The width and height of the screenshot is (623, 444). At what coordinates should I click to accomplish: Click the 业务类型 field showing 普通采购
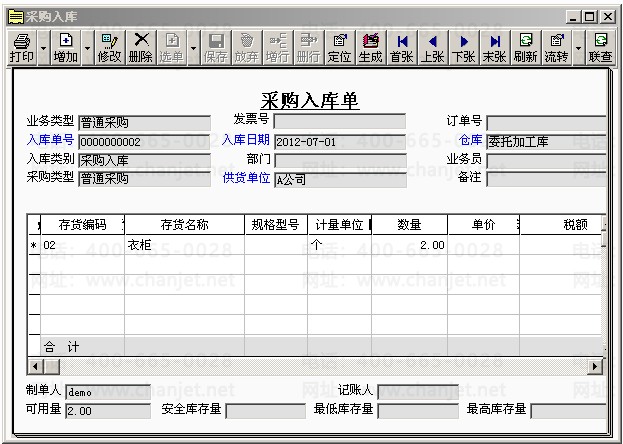[x=145, y=122]
